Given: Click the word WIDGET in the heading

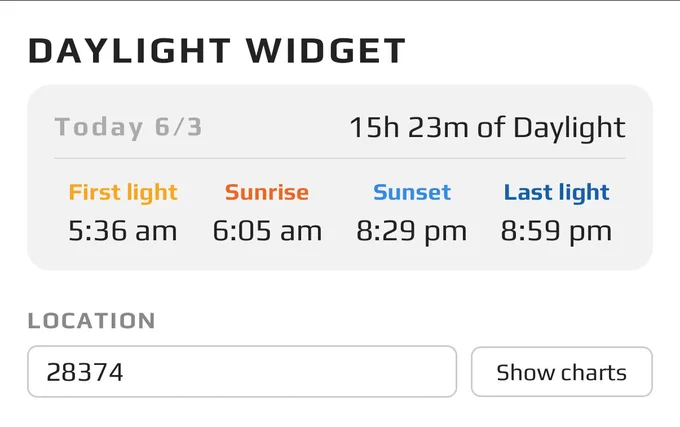Looking at the screenshot, I should coord(326,51).
